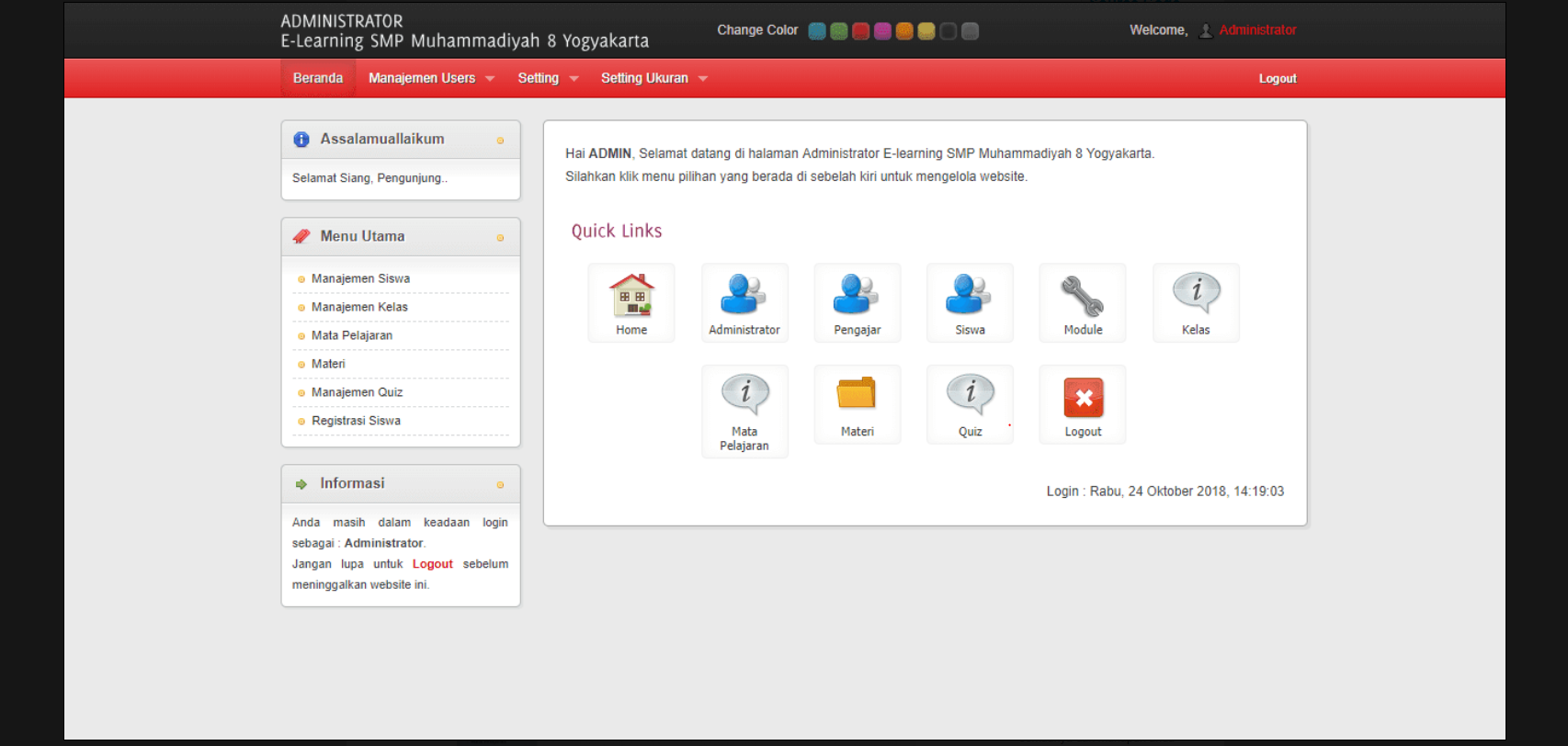Click the red Logout quick link icon
The width and height of the screenshot is (1568, 746).
click(1083, 404)
